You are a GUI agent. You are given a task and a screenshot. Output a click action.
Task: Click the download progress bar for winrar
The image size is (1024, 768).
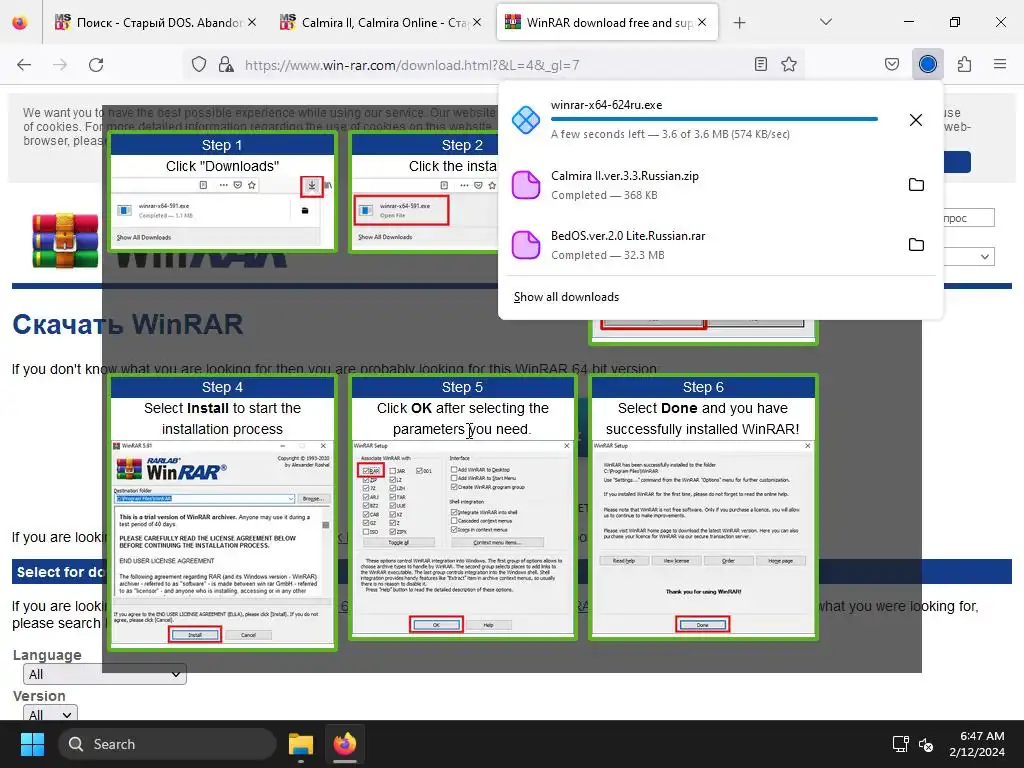point(714,120)
